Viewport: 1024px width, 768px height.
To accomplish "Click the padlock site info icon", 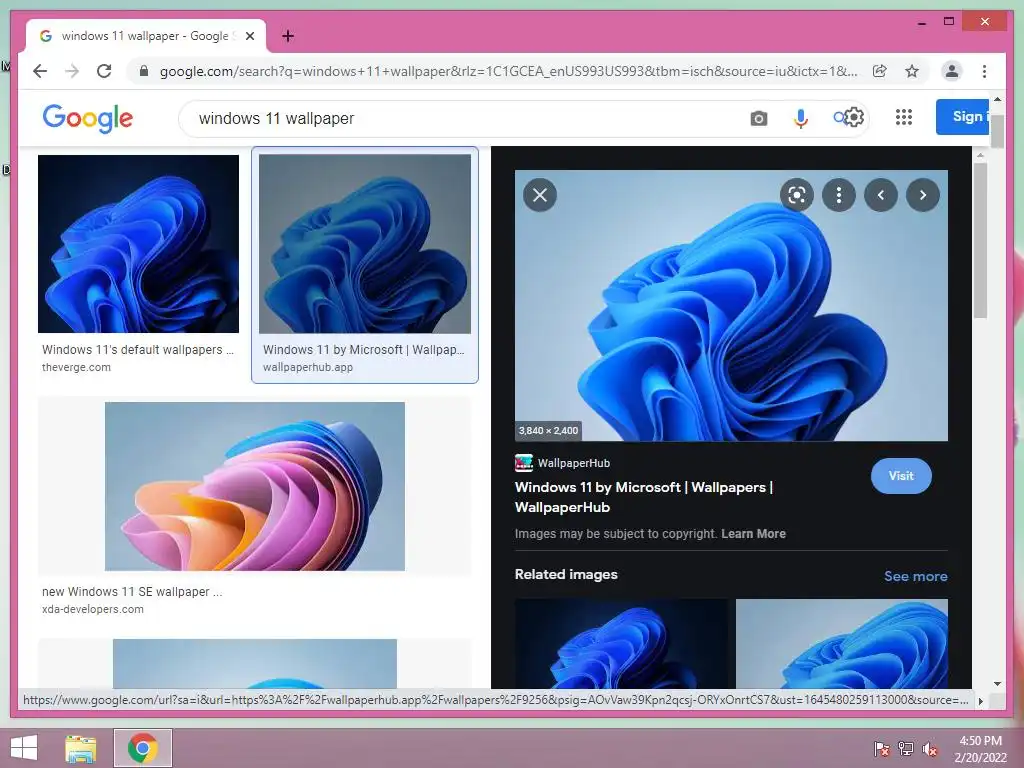I will coord(144,71).
